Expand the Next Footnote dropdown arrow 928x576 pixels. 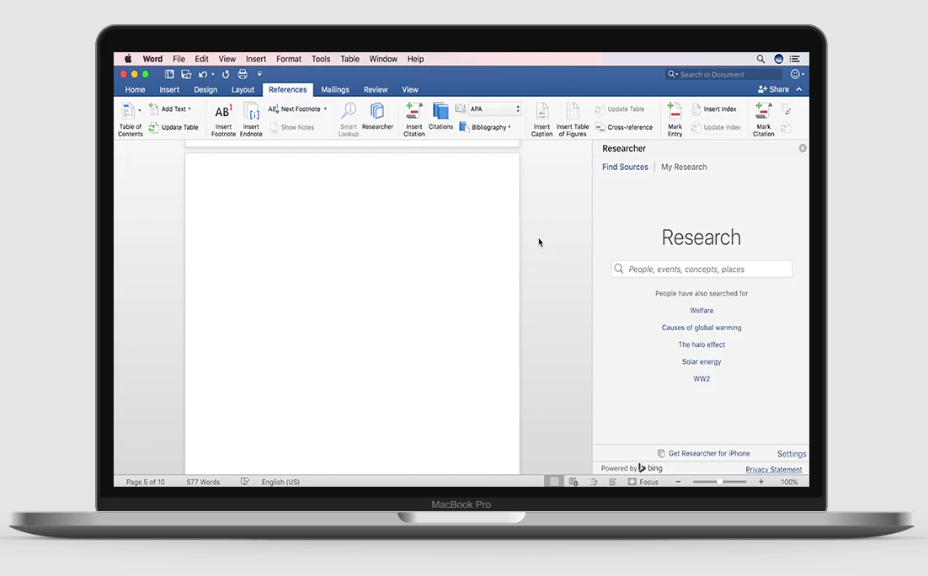click(x=325, y=109)
